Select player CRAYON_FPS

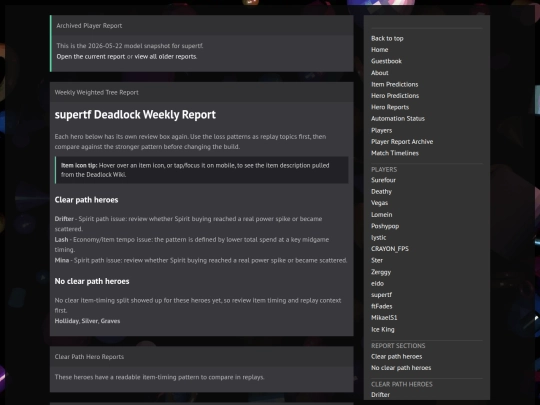(390, 249)
